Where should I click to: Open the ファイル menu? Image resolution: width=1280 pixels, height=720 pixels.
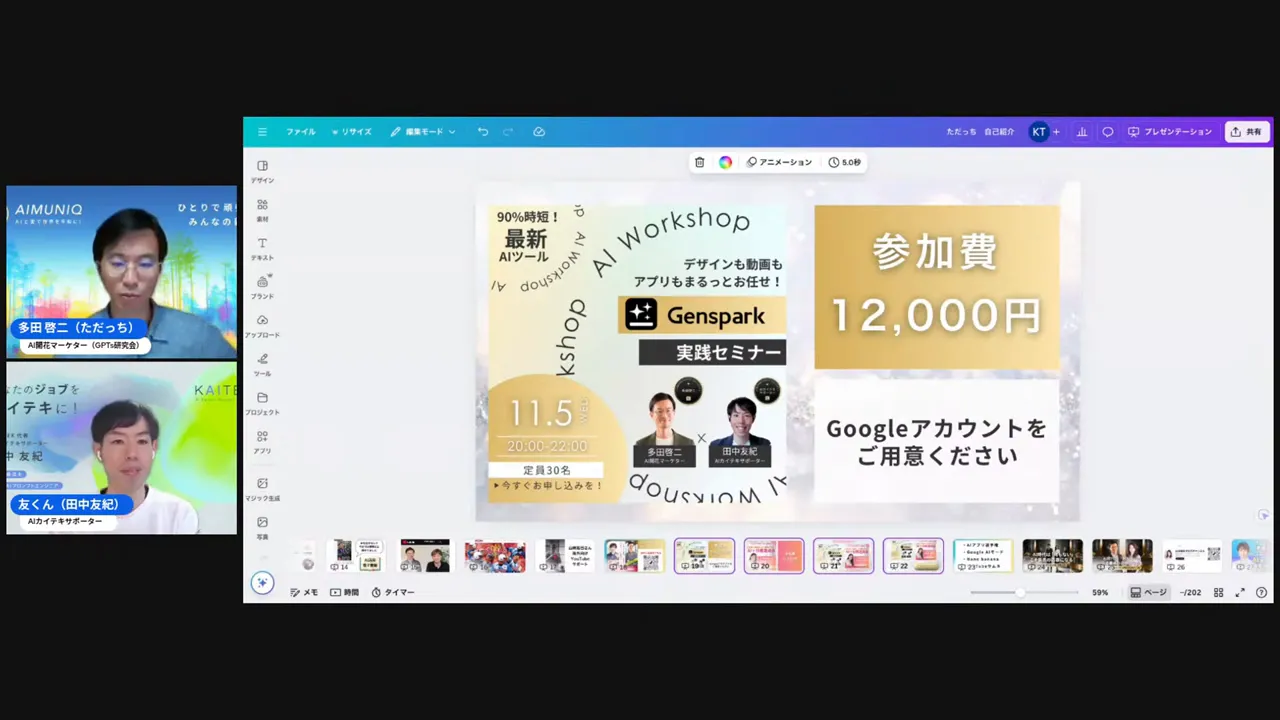point(300,132)
